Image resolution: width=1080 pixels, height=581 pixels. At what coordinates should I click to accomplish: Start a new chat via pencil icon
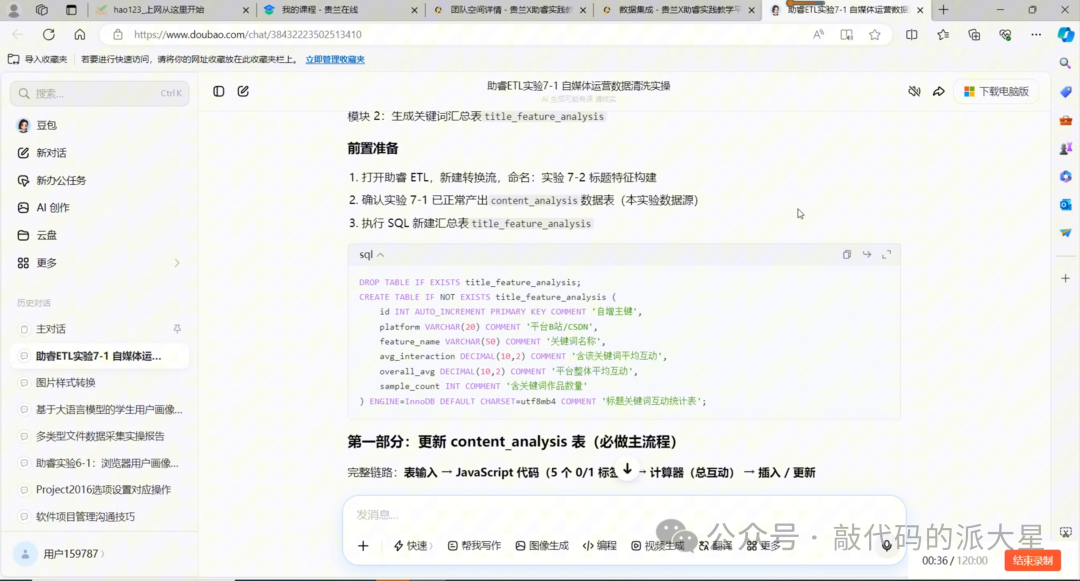coord(243,91)
